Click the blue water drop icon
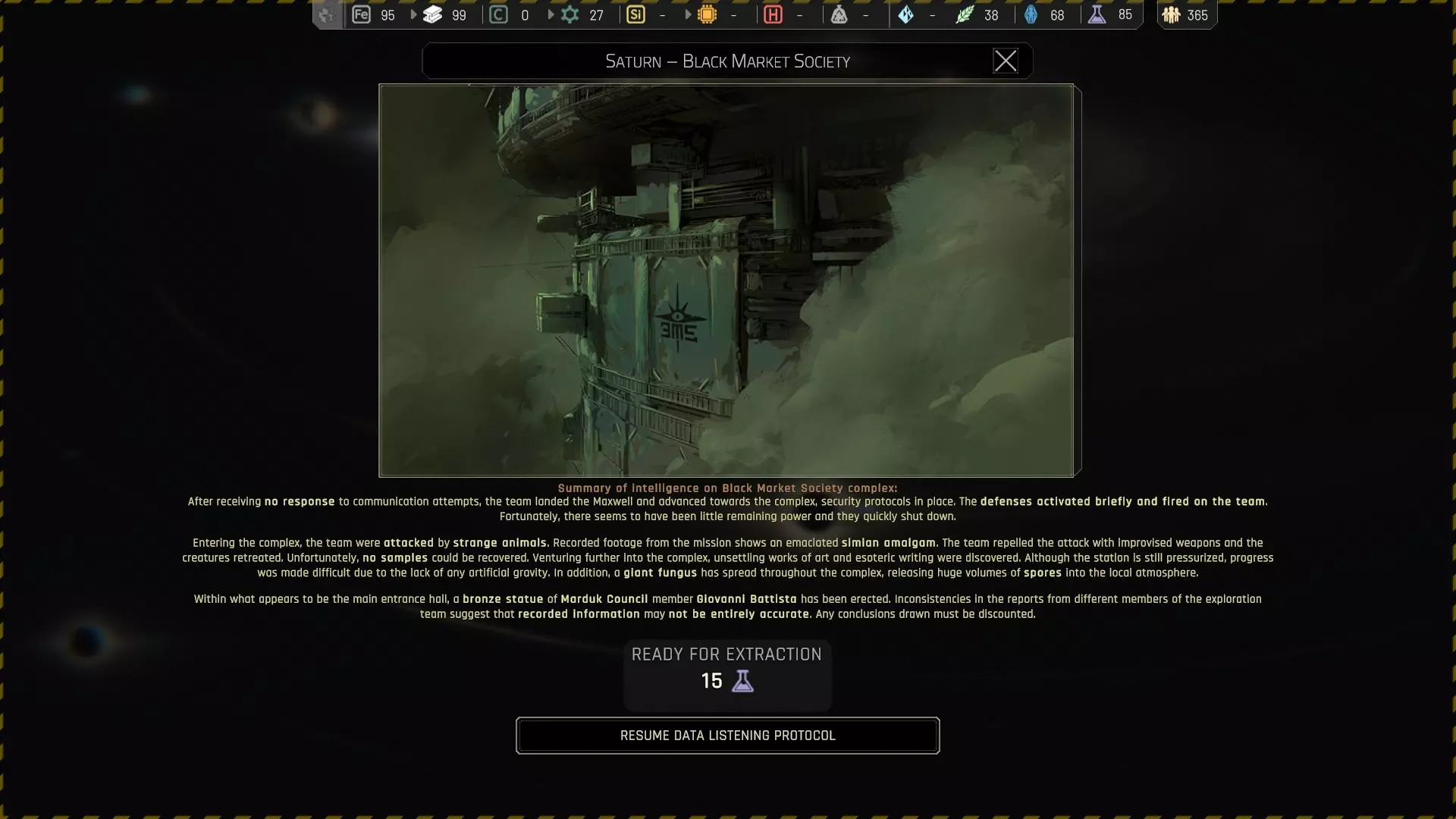This screenshot has width=1456, height=819. [1031, 14]
